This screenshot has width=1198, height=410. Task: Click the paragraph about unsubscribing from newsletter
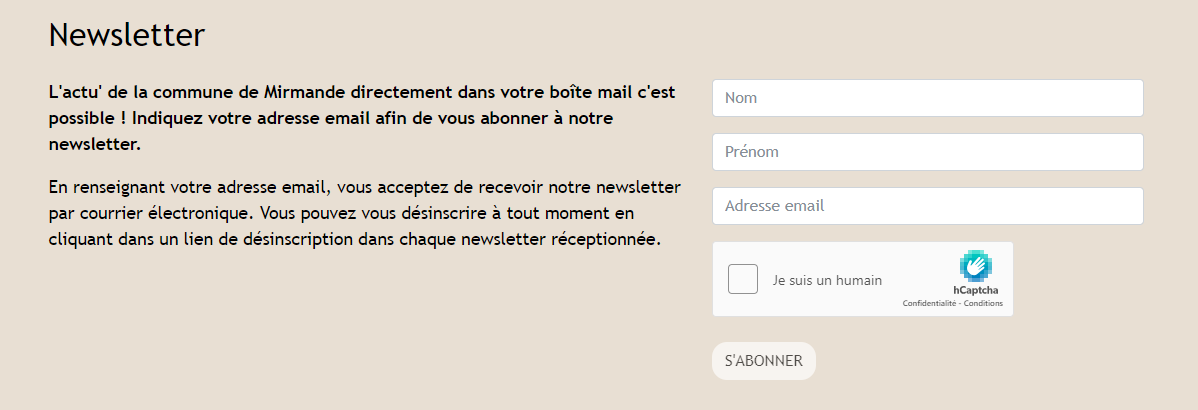(x=364, y=213)
